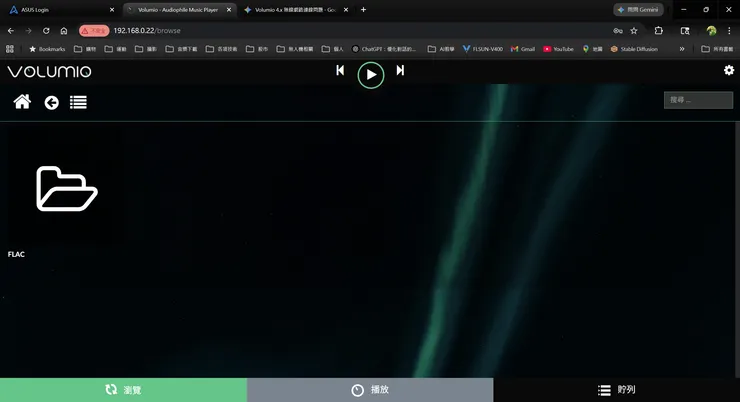Open the Chrome three-dot menu

729,31
